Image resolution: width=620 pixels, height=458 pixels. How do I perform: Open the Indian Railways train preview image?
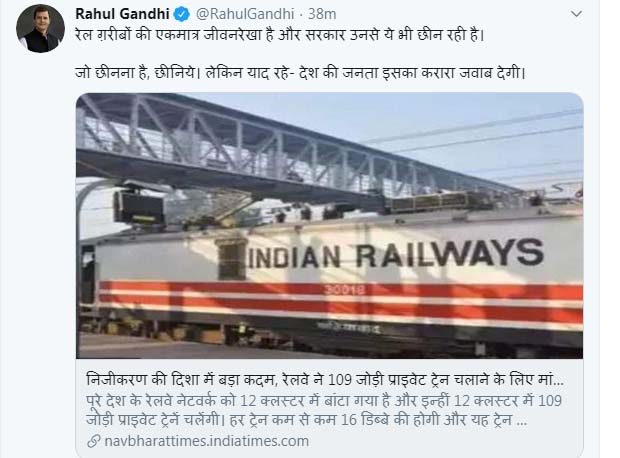point(329,226)
